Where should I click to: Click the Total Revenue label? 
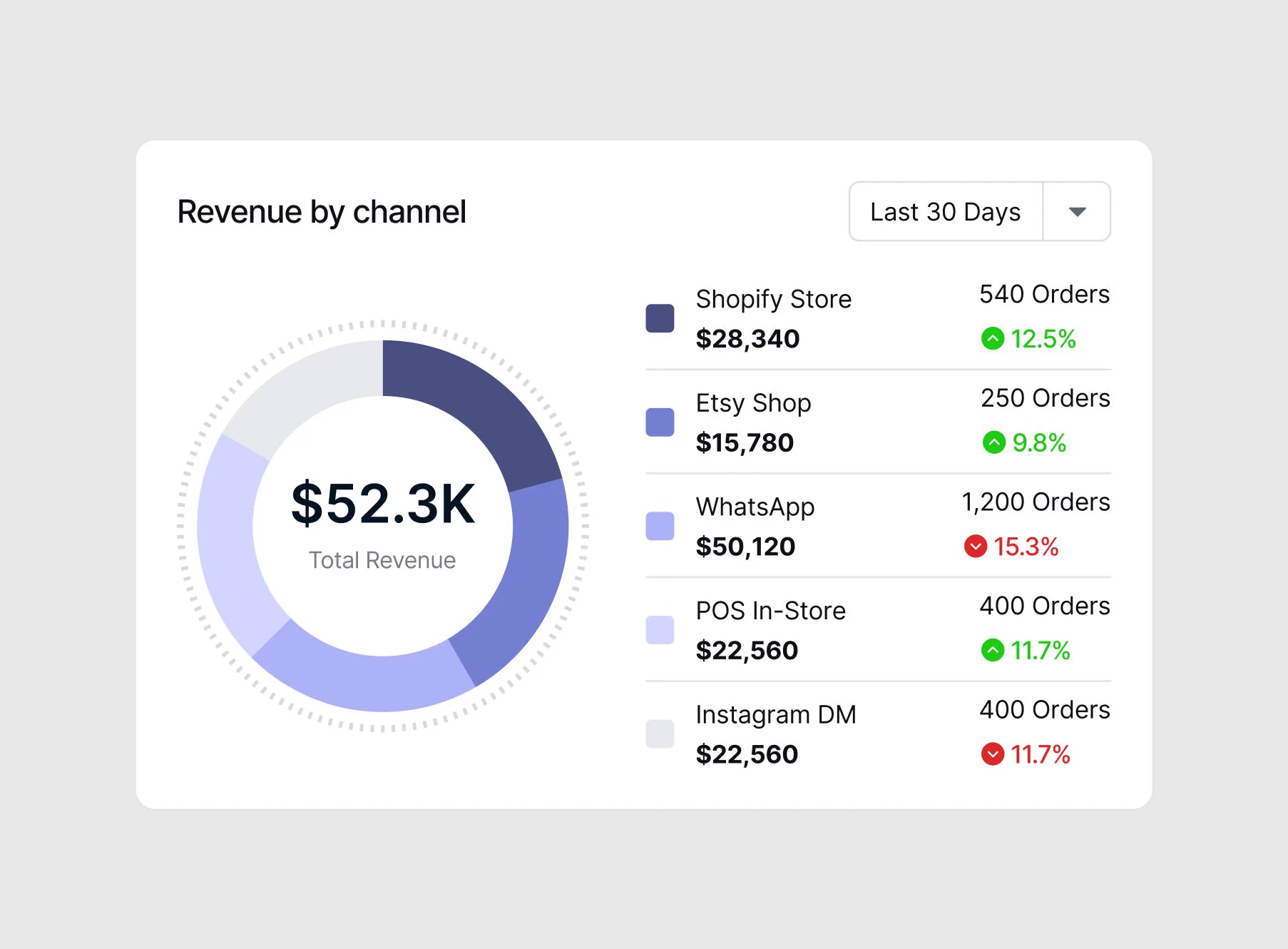[x=382, y=560]
